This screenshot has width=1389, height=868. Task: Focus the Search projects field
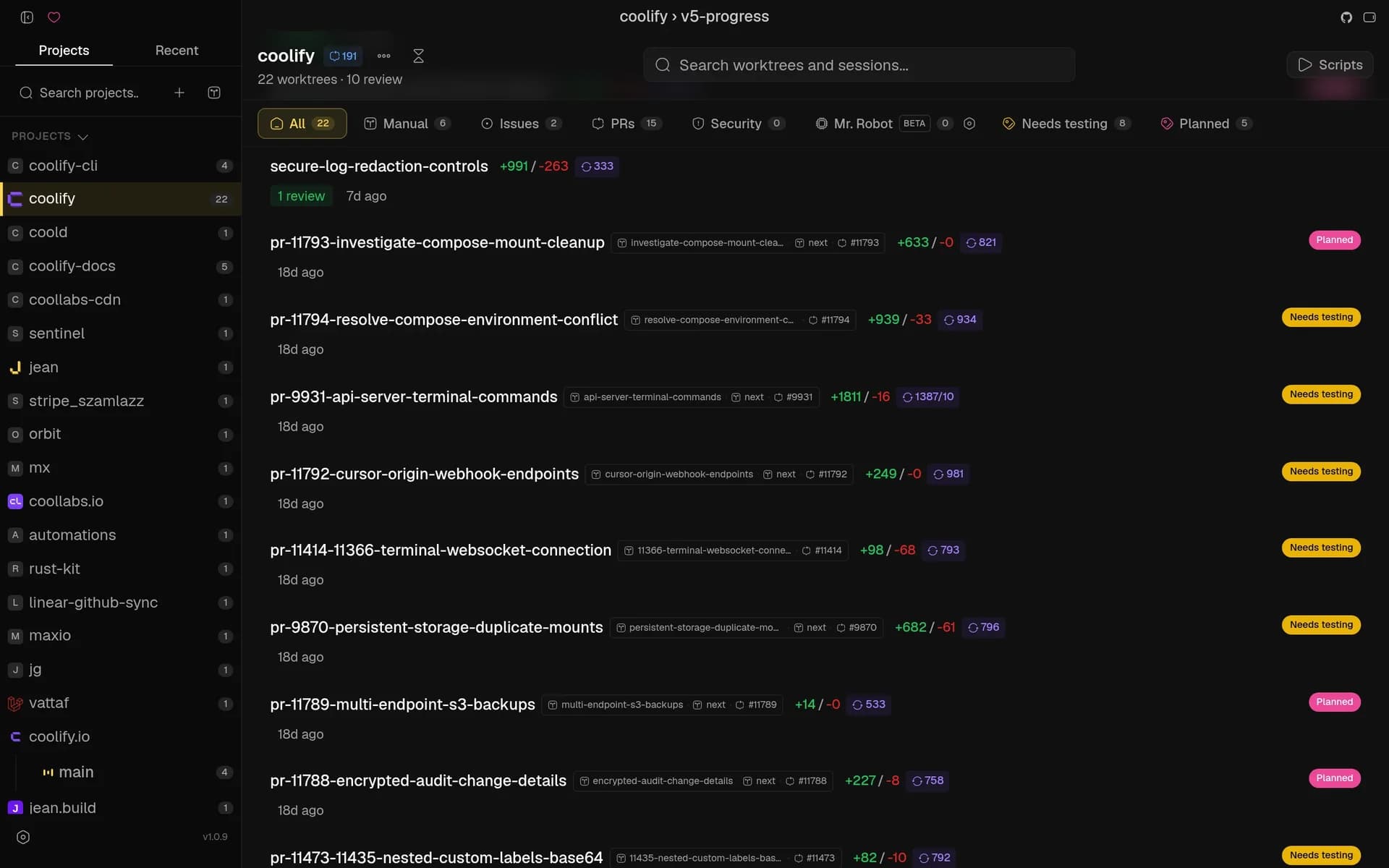(x=89, y=93)
